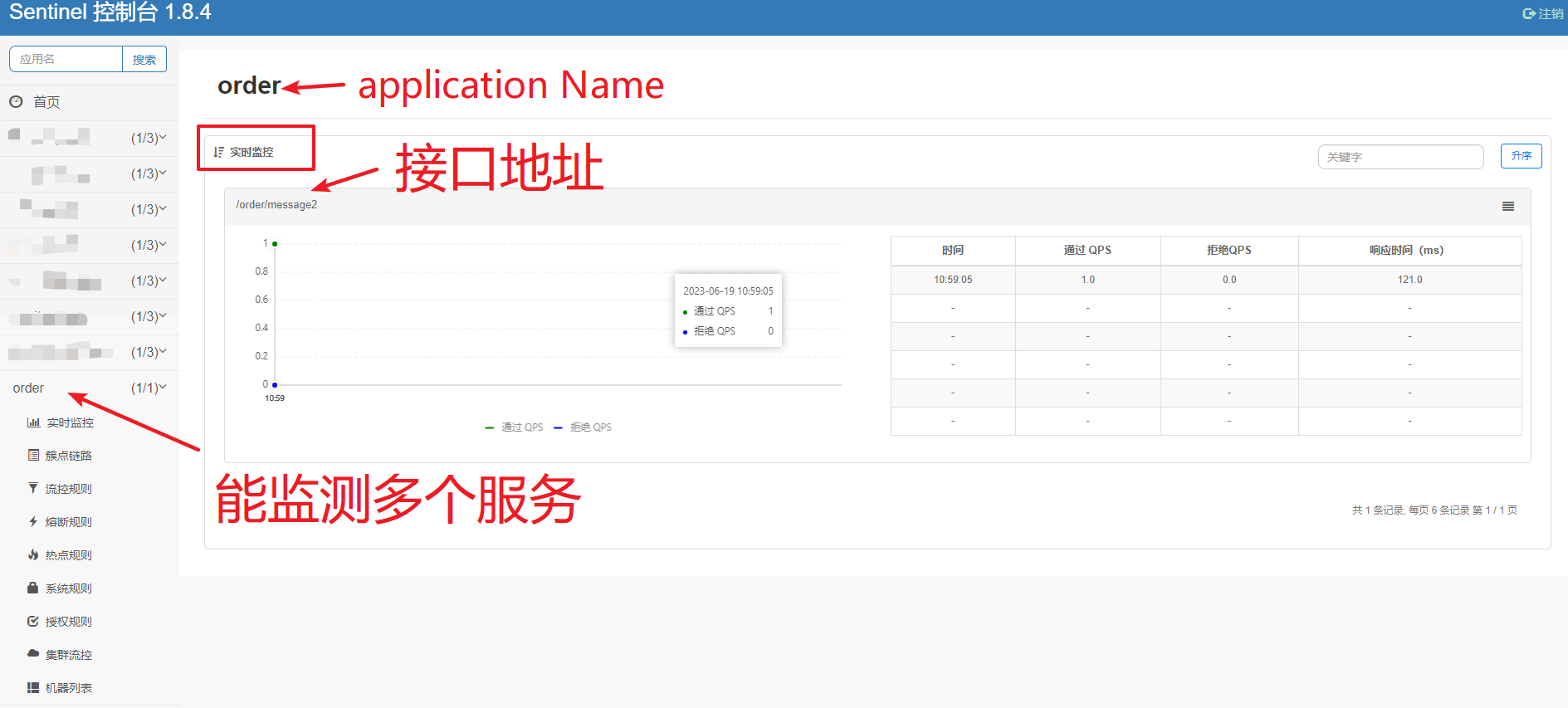The width and height of the screenshot is (1568, 708).
Task: Click the cloud icon for 集群流控
Action: [x=33, y=654]
